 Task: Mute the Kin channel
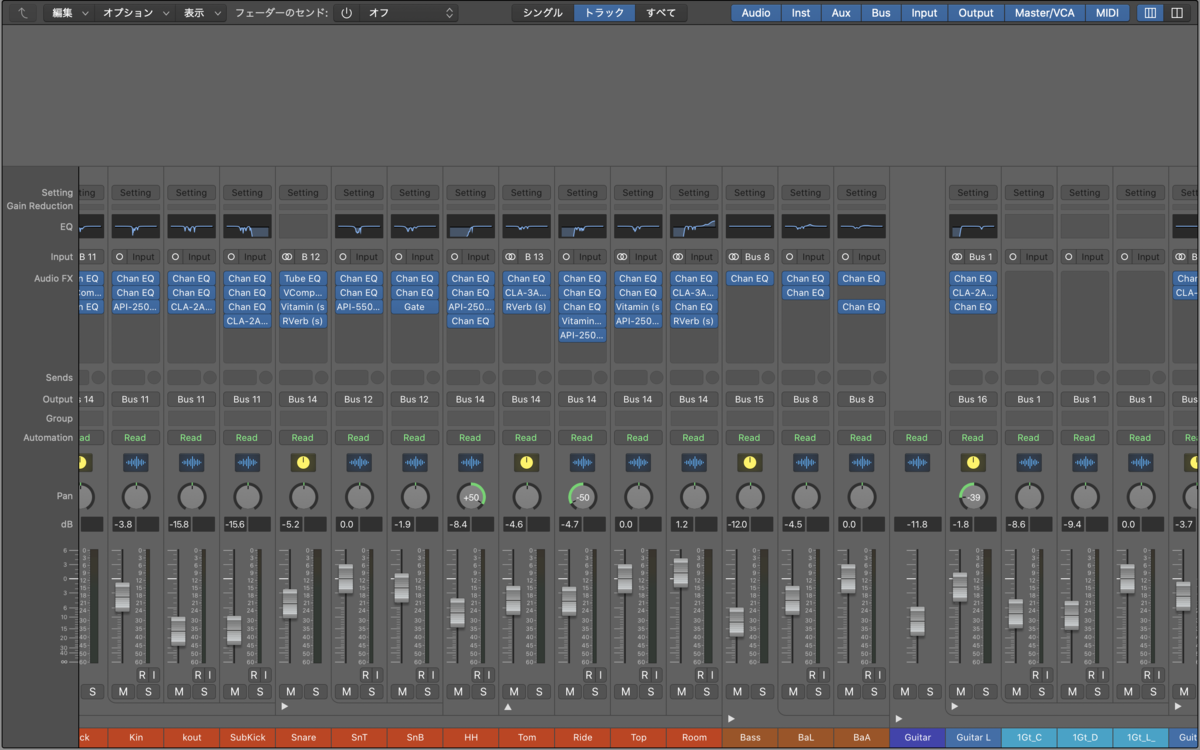[x=123, y=692]
